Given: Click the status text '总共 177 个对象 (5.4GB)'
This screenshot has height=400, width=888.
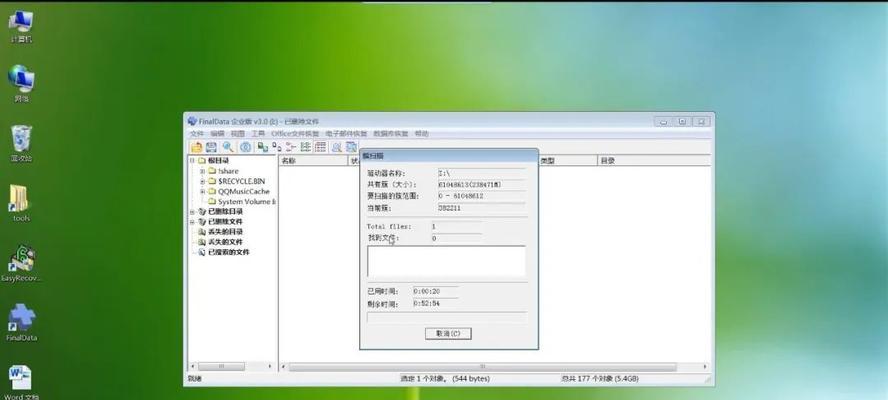Looking at the screenshot, I should [x=600, y=378].
